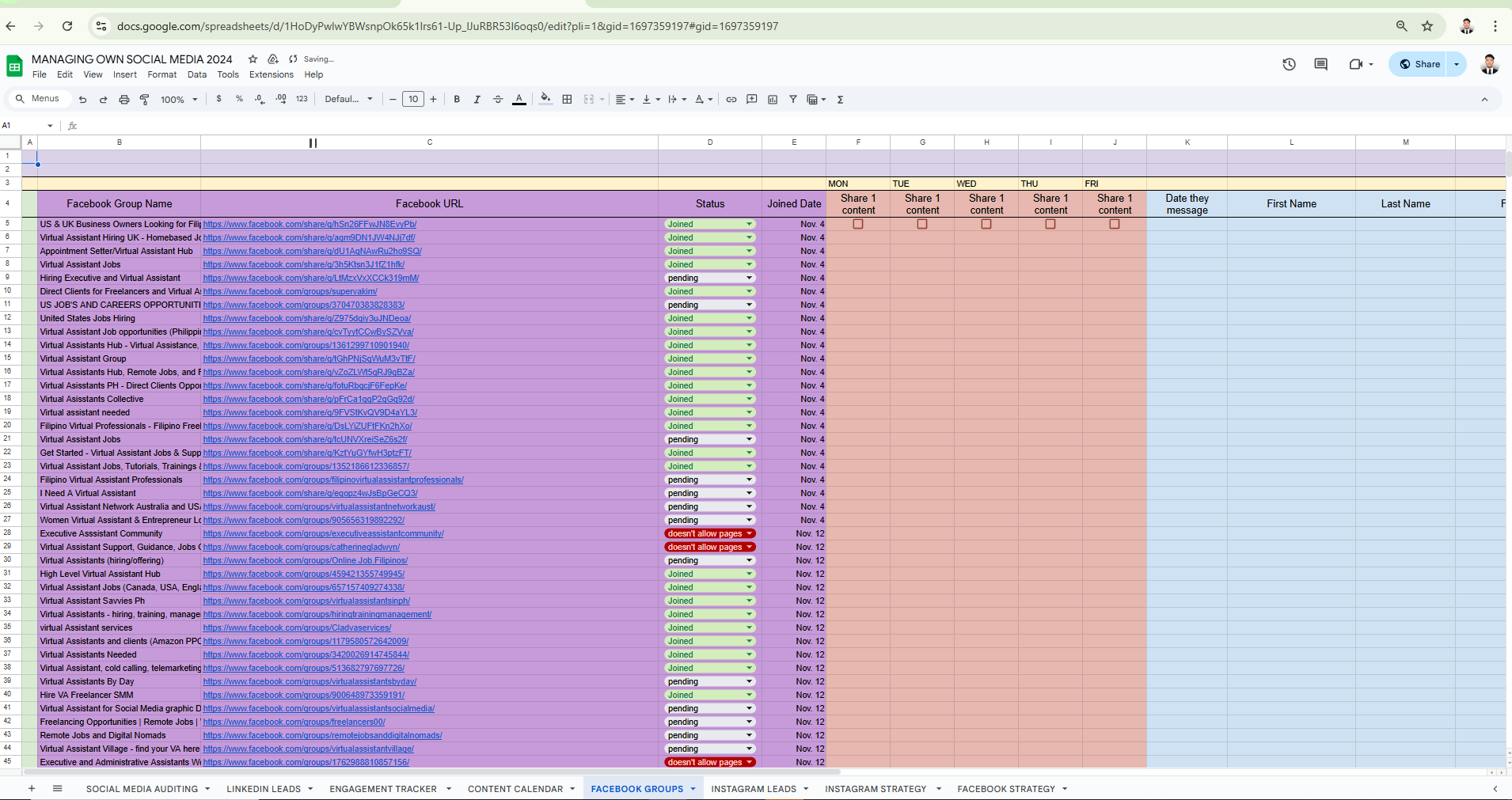Reload the browser page
Screen dimensions: 1512x800
[67, 26]
